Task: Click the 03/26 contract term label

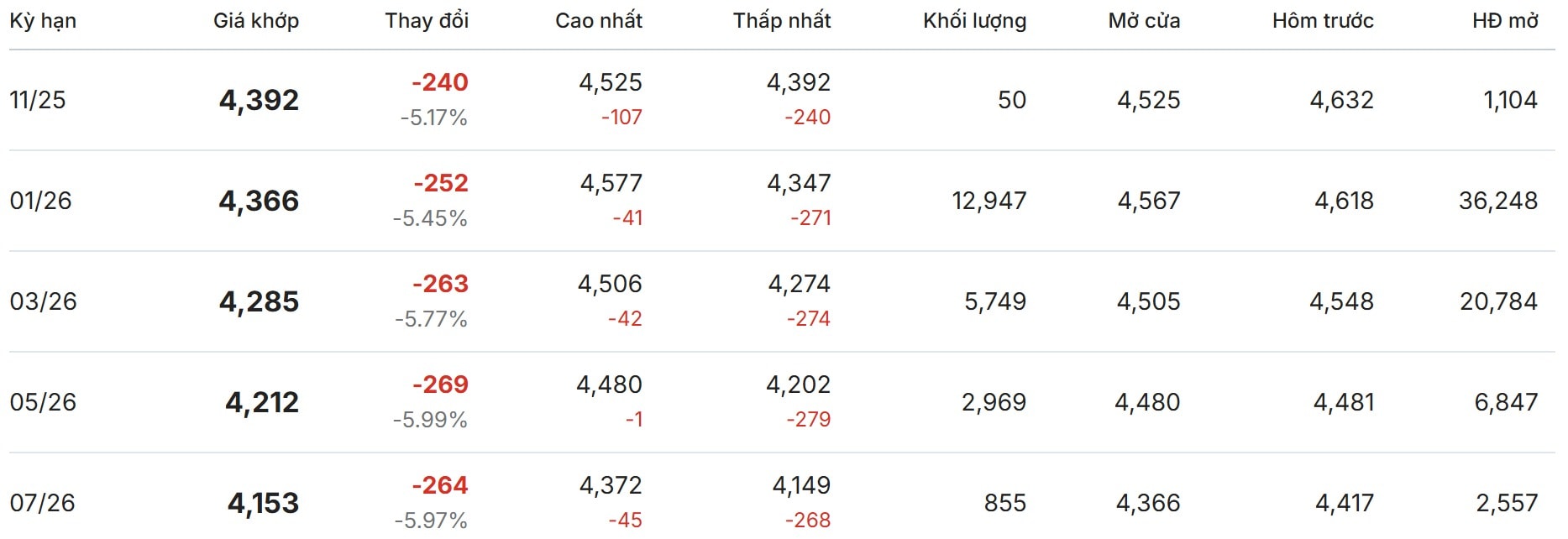Action: 43,301
